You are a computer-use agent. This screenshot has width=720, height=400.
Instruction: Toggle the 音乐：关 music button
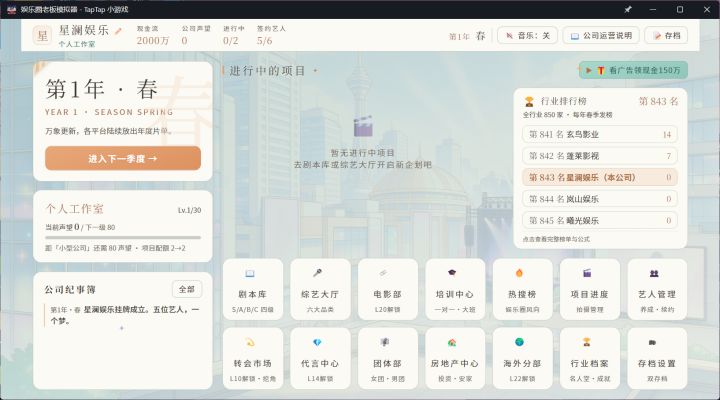[528, 35]
